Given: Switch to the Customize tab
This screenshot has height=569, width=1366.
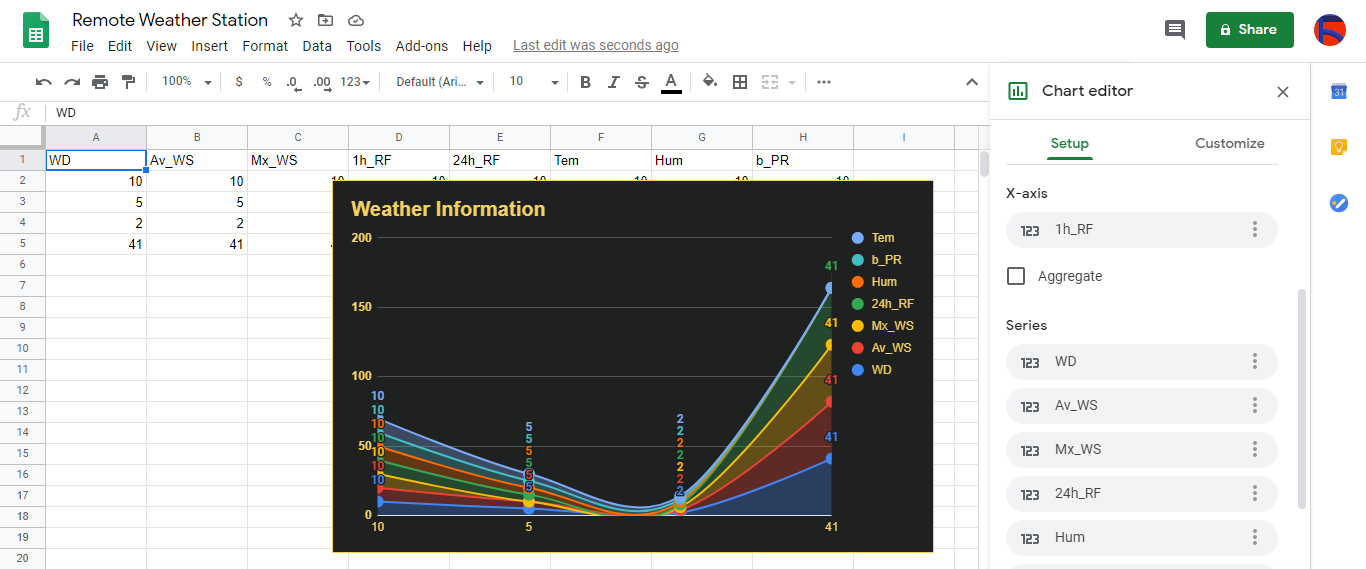Looking at the screenshot, I should click(1229, 143).
